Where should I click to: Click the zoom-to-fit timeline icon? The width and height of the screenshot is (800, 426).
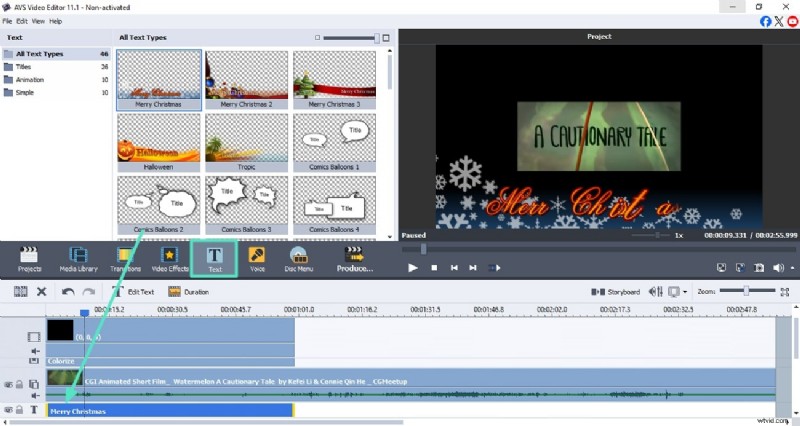(x=785, y=292)
